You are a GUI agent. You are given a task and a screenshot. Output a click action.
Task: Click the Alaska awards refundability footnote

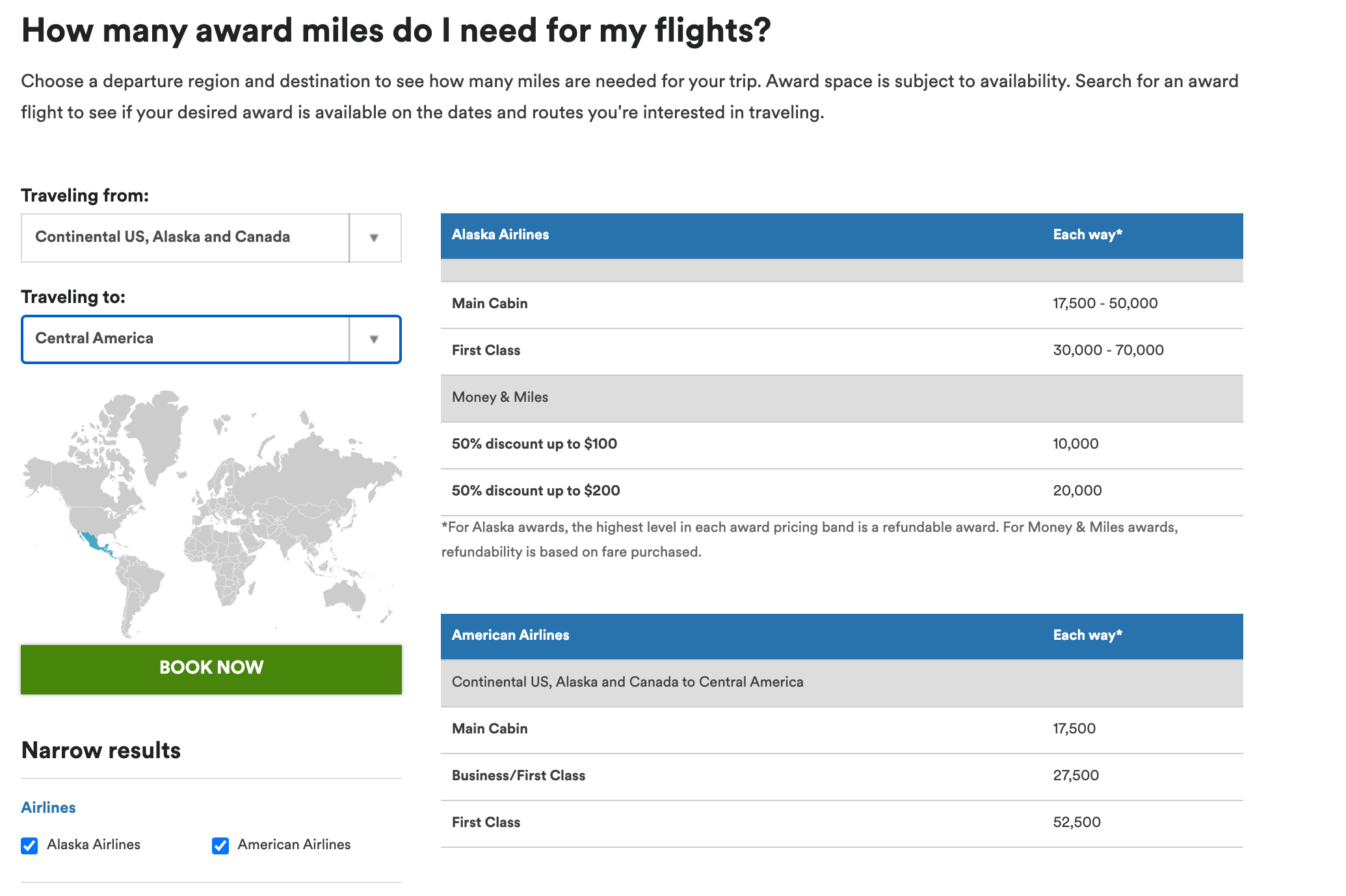[810, 540]
